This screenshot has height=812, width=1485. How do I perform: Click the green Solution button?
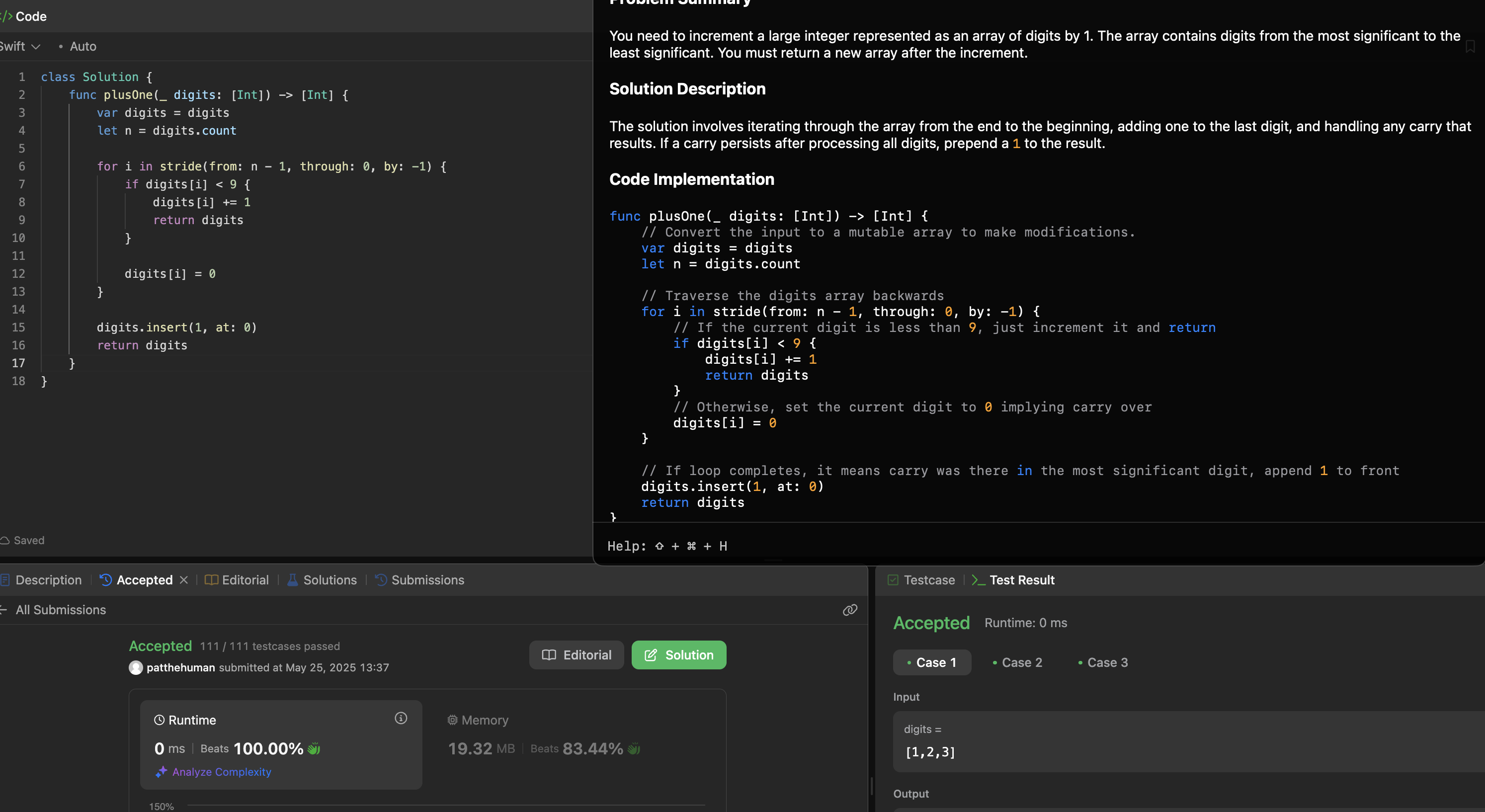coord(678,654)
